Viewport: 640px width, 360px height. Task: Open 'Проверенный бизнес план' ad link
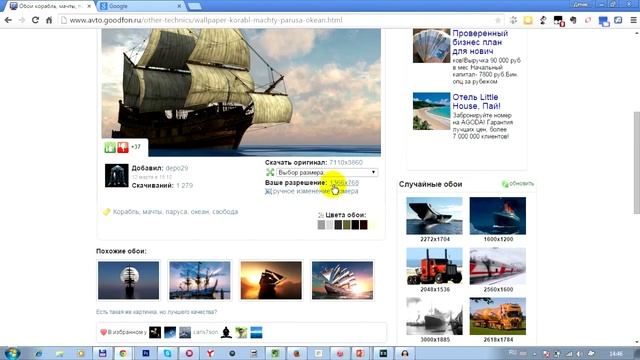coord(480,42)
